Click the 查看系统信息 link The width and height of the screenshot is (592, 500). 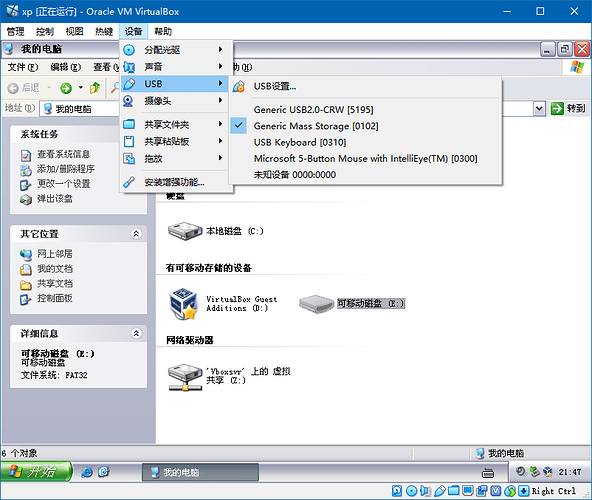(x=63, y=154)
